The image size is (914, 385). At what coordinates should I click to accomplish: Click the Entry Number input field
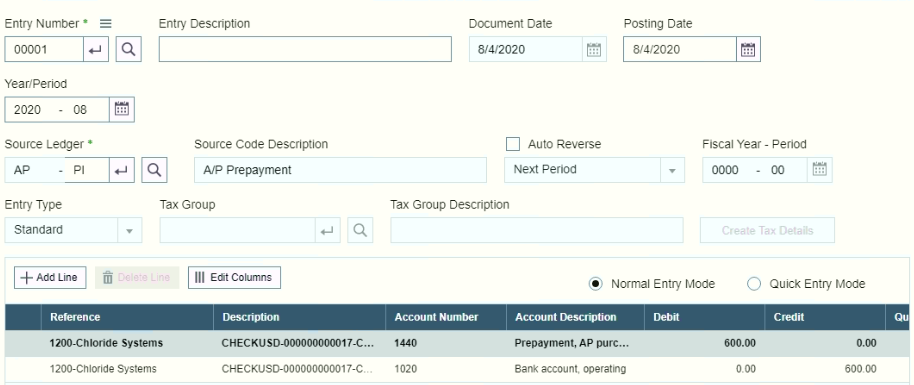coord(44,50)
